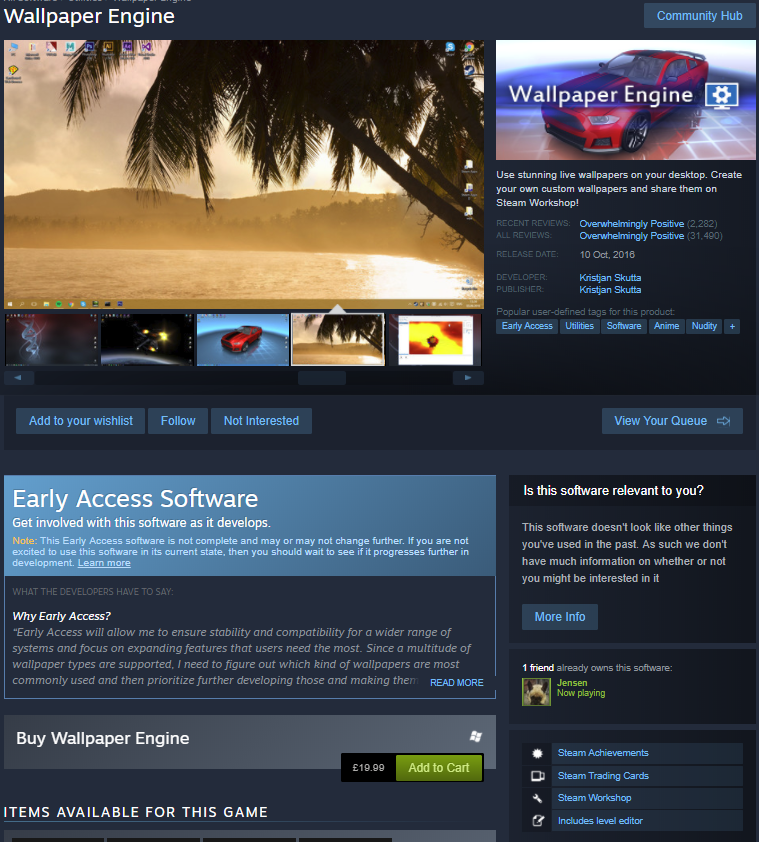
Task: Click the queue arrow icon
Action: (x=724, y=421)
